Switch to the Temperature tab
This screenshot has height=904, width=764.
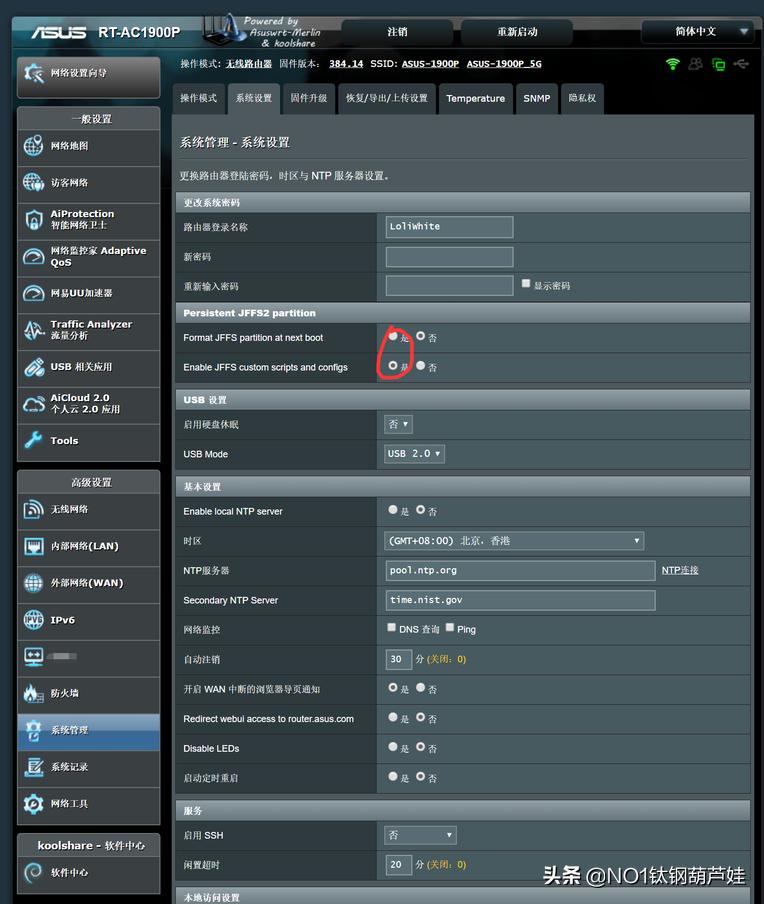[476, 99]
